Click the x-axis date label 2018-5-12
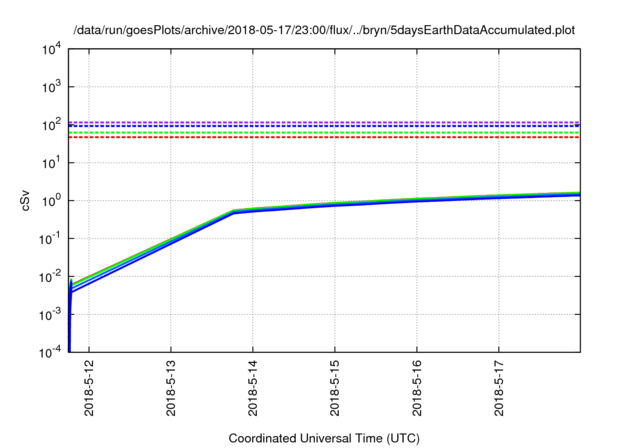640x448 pixels. (89, 388)
